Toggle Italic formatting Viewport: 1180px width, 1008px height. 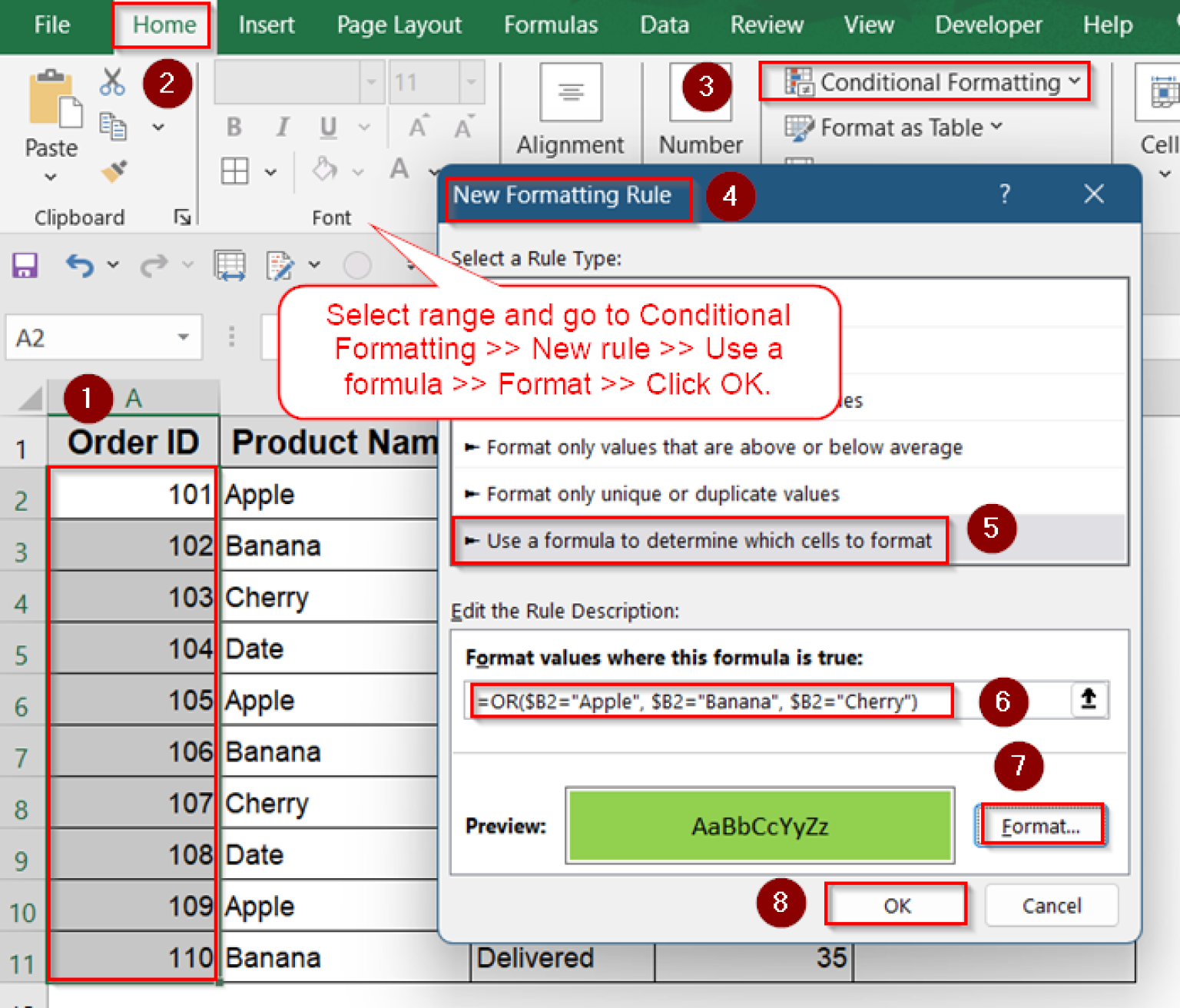point(282,127)
